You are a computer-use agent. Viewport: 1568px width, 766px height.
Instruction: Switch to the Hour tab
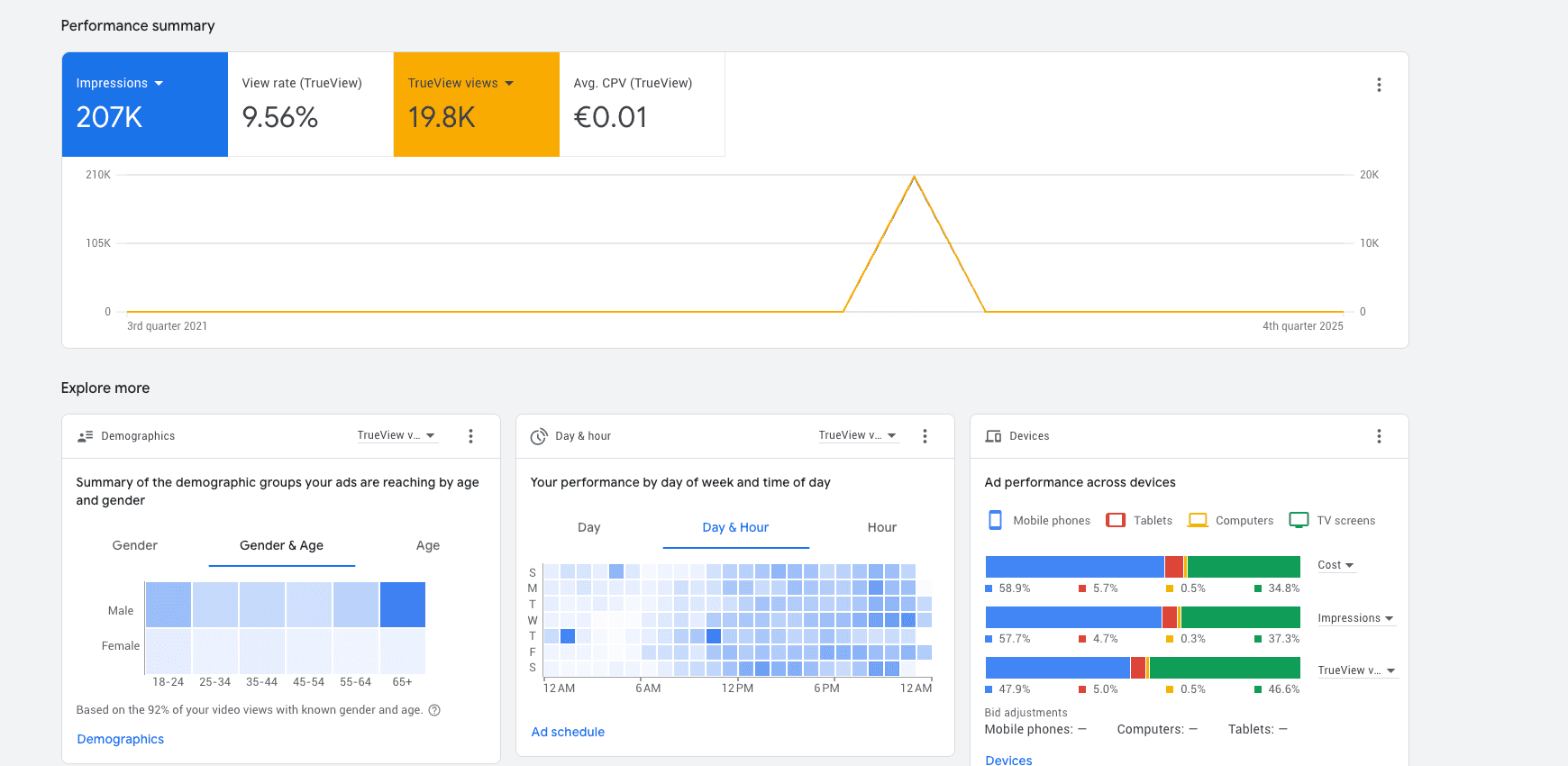pos(882,527)
